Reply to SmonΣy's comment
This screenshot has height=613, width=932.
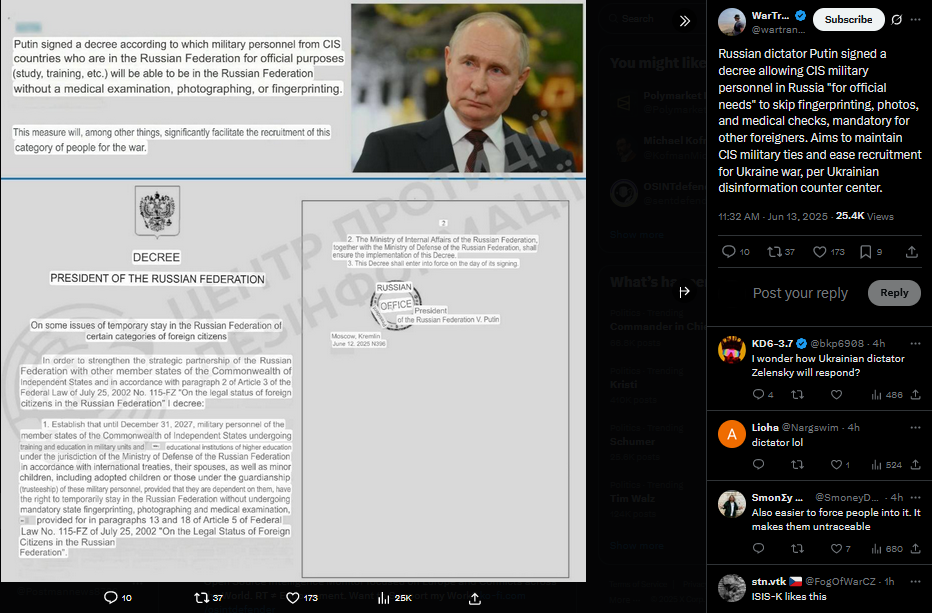click(758, 549)
